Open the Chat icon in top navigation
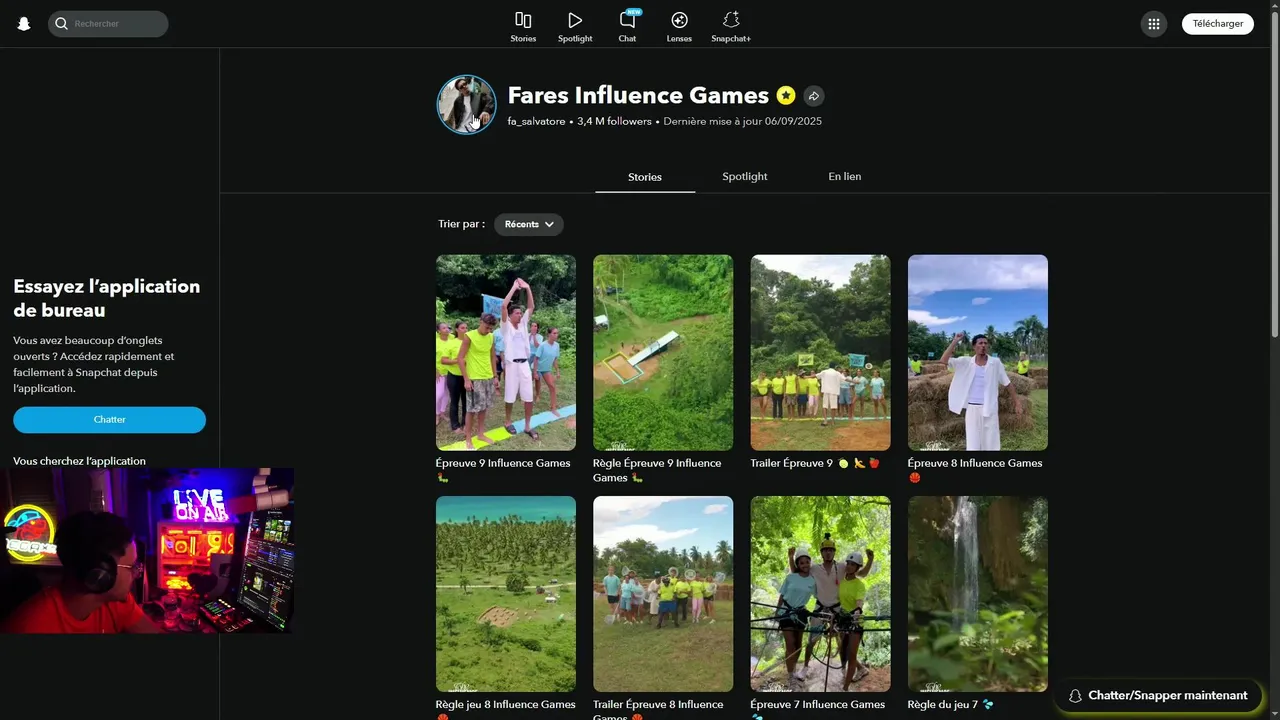 [x=627, y=27]
